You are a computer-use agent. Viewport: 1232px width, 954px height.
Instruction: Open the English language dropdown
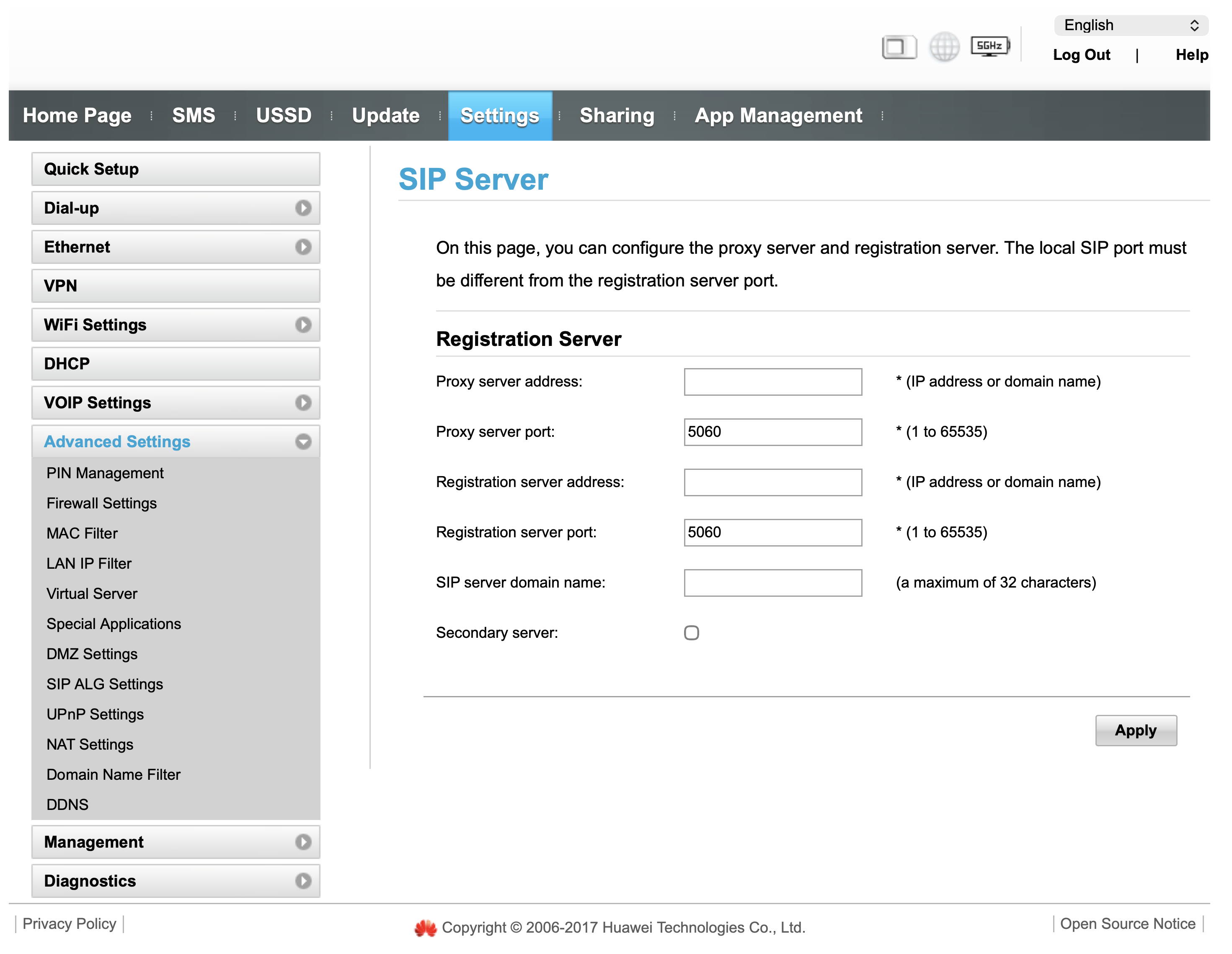coord(1131,26)
